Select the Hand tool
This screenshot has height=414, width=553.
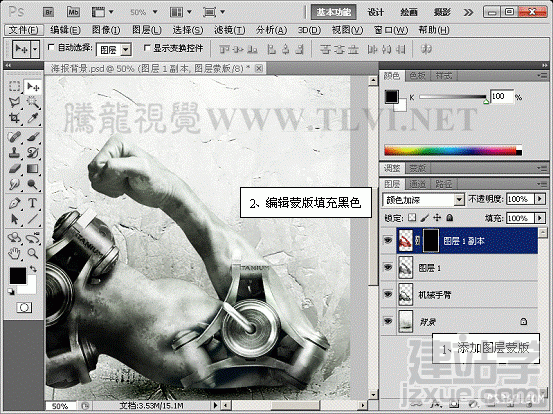click(14, 253)
